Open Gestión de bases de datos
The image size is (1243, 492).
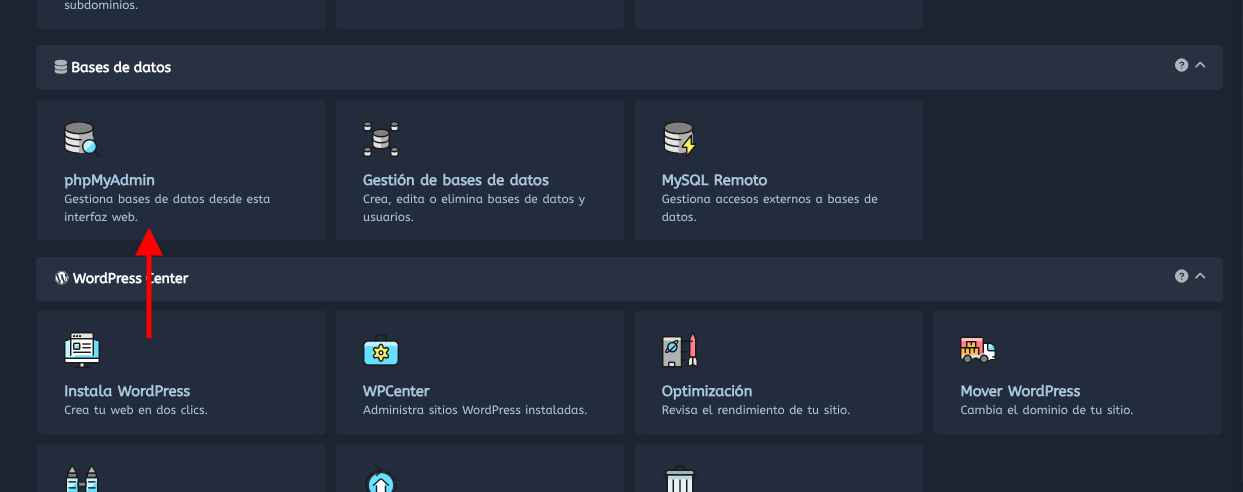[x=456, y=180]
